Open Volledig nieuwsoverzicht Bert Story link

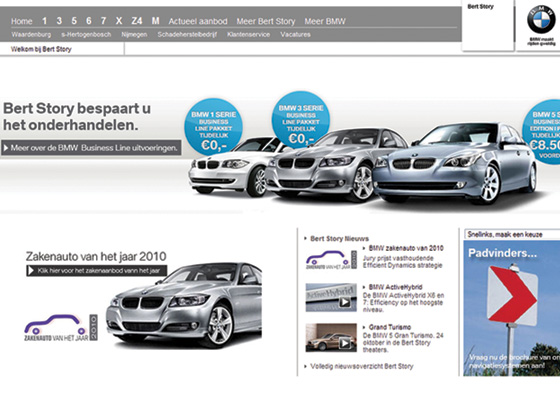click(x=361, y=366)
